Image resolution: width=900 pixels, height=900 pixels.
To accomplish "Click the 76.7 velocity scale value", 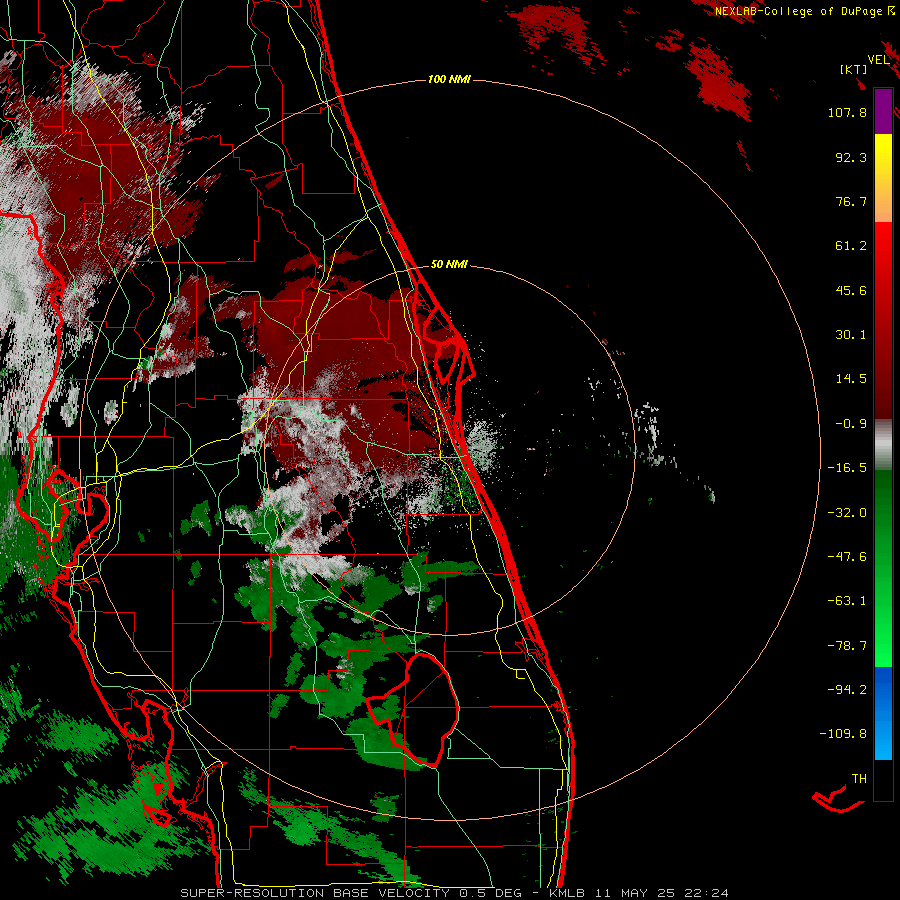I will point(851,201).
